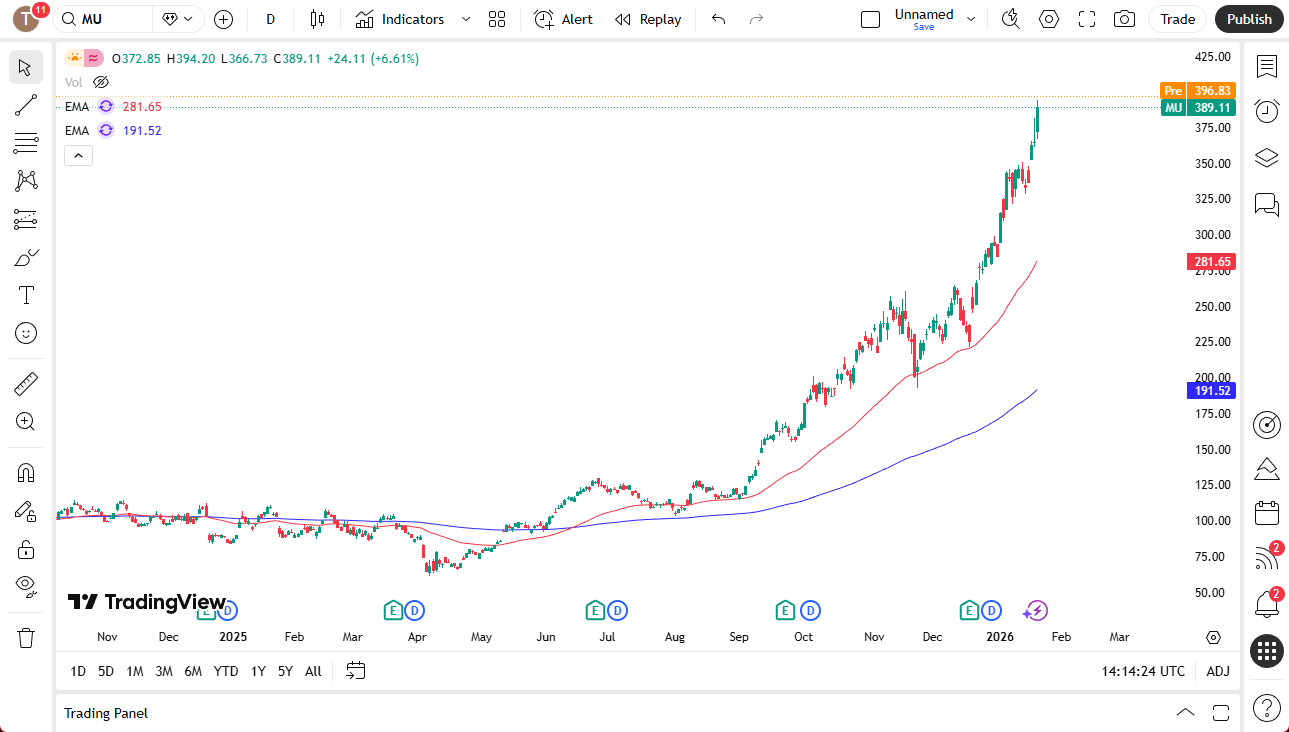Lock all drawing tools

click(x=26, y=548)
